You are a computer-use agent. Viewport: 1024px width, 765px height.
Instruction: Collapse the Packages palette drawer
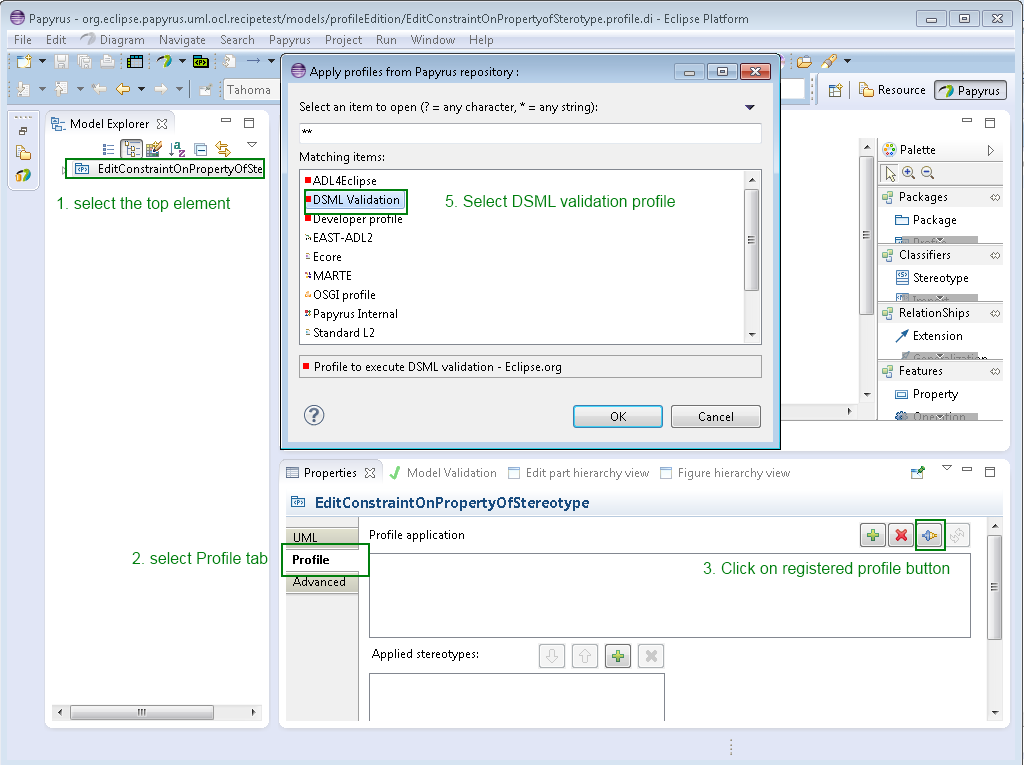(995, 197)
